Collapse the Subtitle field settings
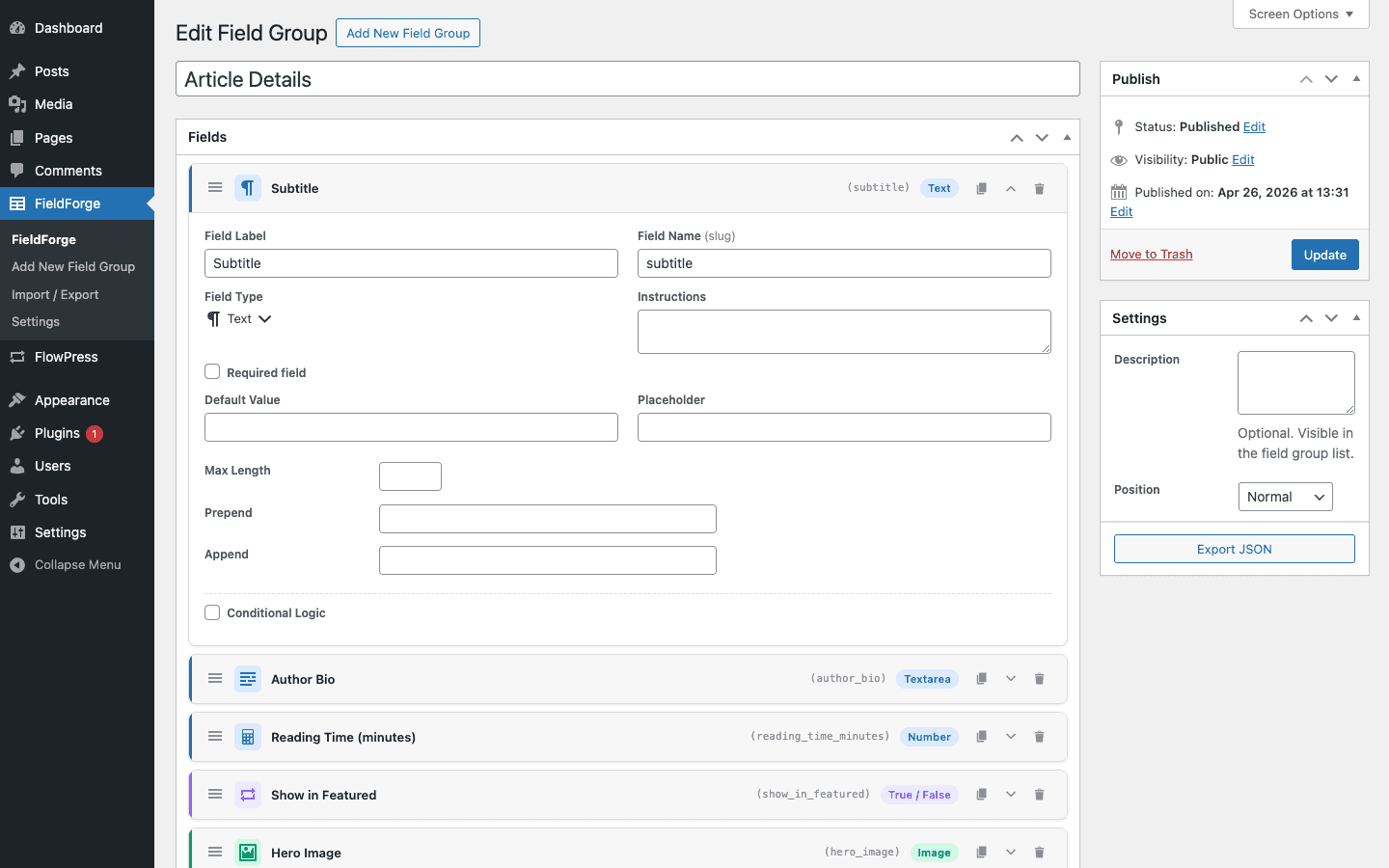 [x=1010, y=188]
